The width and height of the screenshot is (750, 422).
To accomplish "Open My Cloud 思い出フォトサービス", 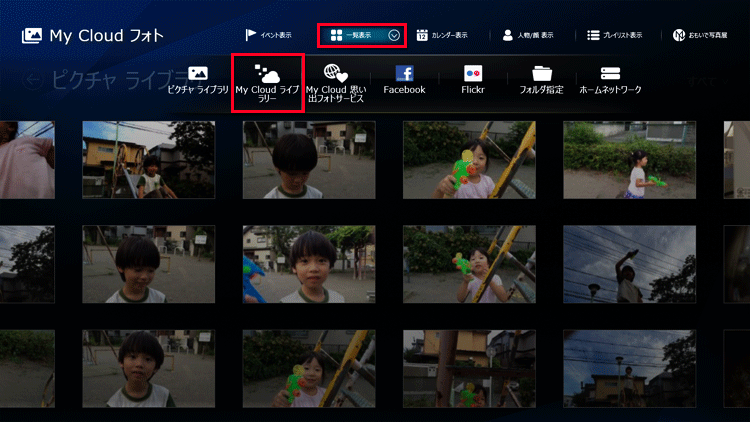I will pos(336,83).
